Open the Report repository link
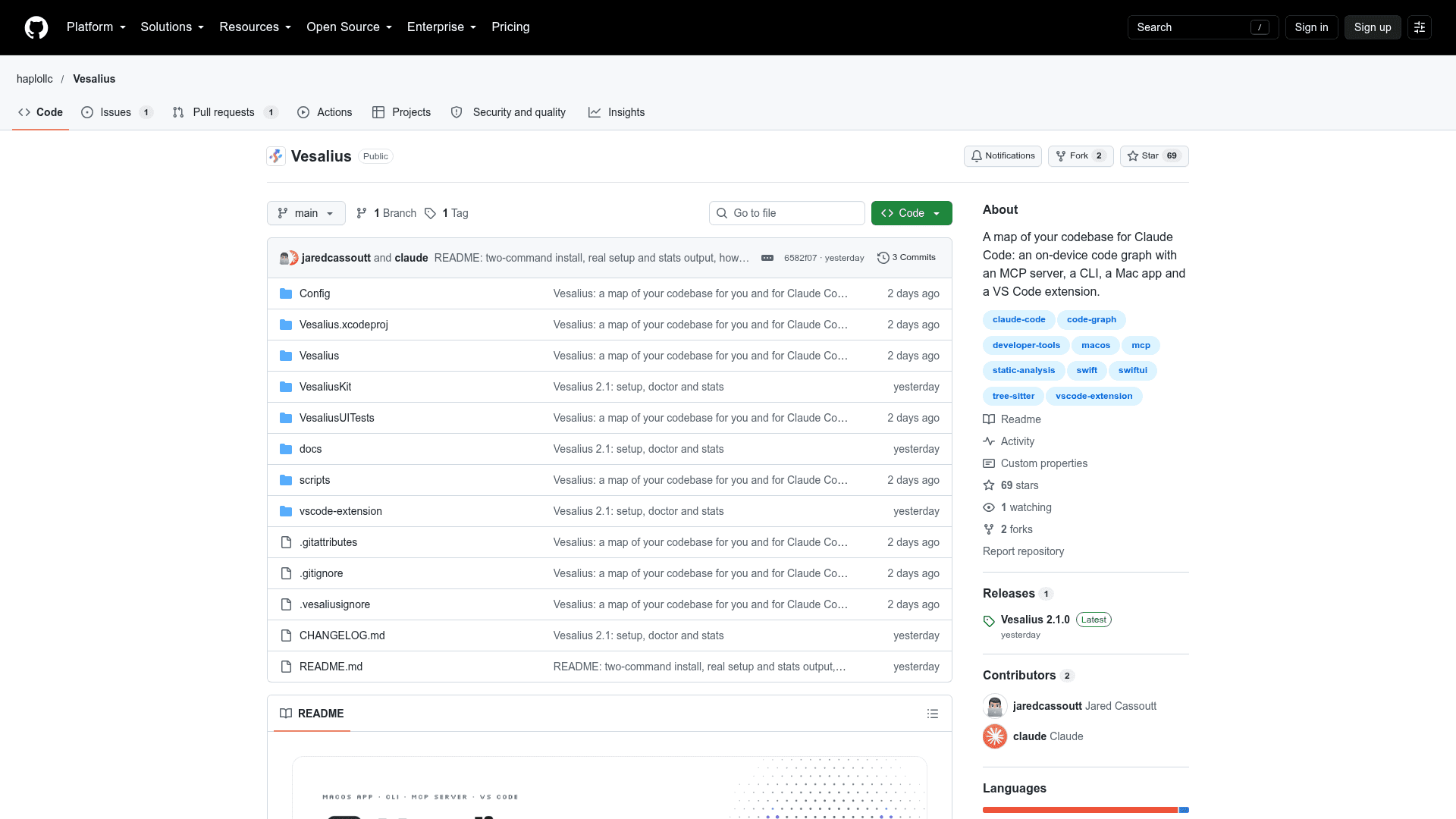The width and height of the screenshot is (1456, 819). click(x=1023, y=551)
